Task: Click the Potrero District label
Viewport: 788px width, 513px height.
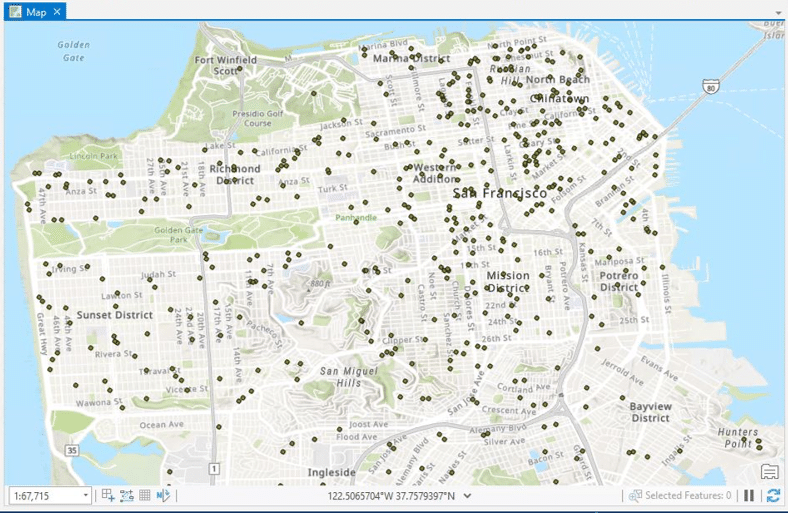Action: click(619, 281)
